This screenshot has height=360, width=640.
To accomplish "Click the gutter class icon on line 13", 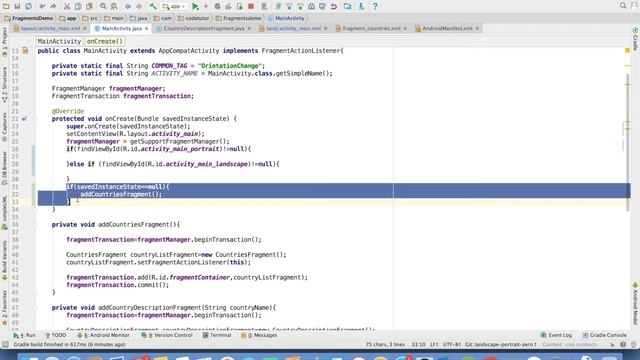I will pos(25,51).
